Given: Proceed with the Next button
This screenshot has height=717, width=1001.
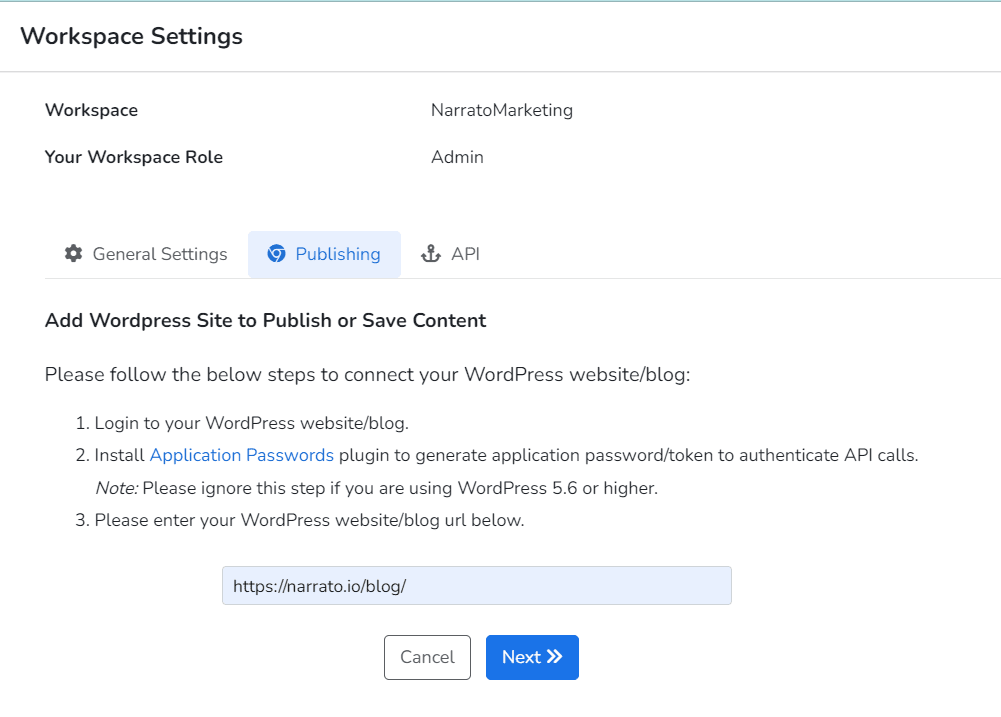Looking at the screenshot, I should [532, 657].
